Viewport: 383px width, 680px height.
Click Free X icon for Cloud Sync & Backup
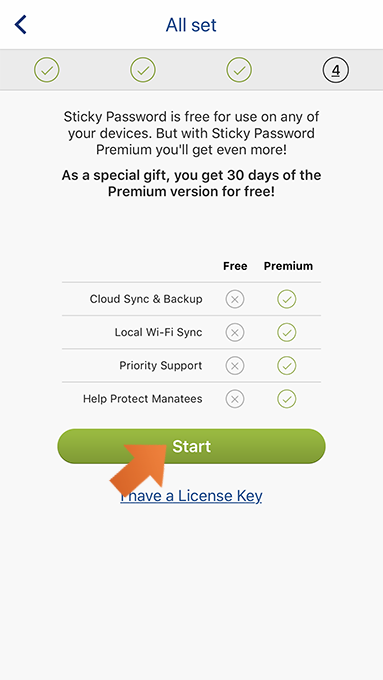(x=235, y=299)
